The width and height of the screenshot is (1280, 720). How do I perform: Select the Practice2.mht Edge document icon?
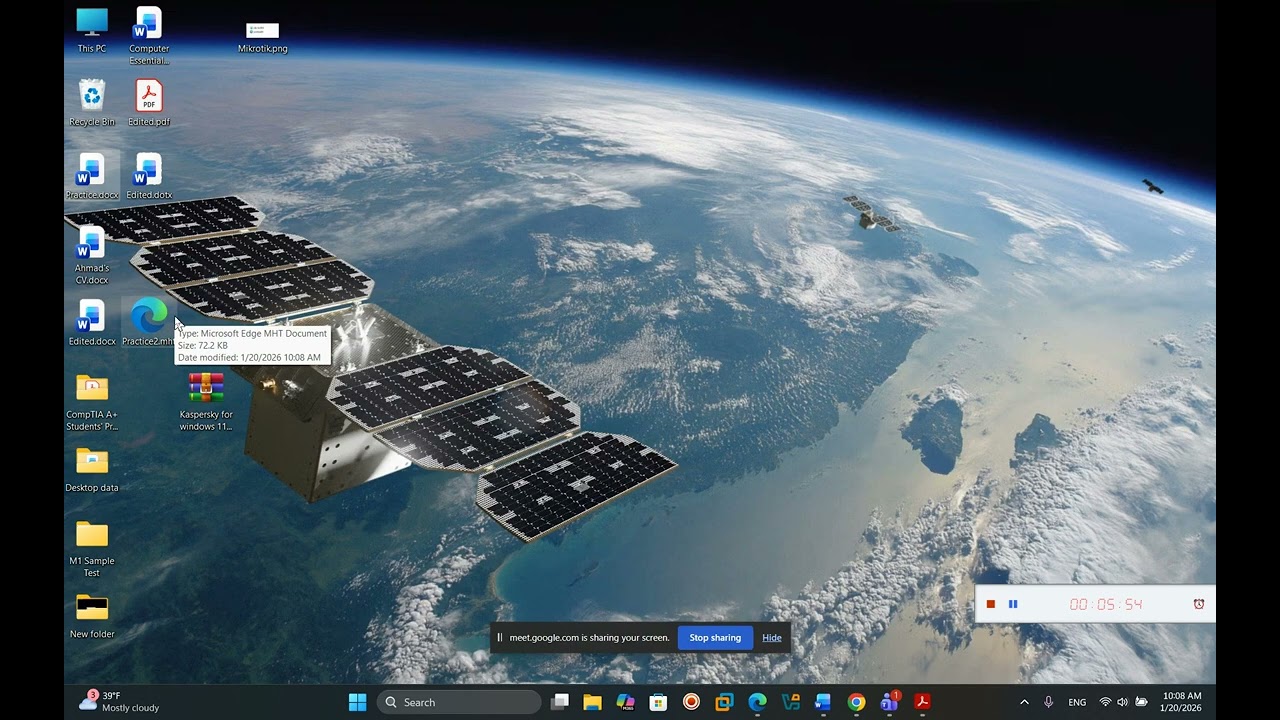[x=149, y=322]
